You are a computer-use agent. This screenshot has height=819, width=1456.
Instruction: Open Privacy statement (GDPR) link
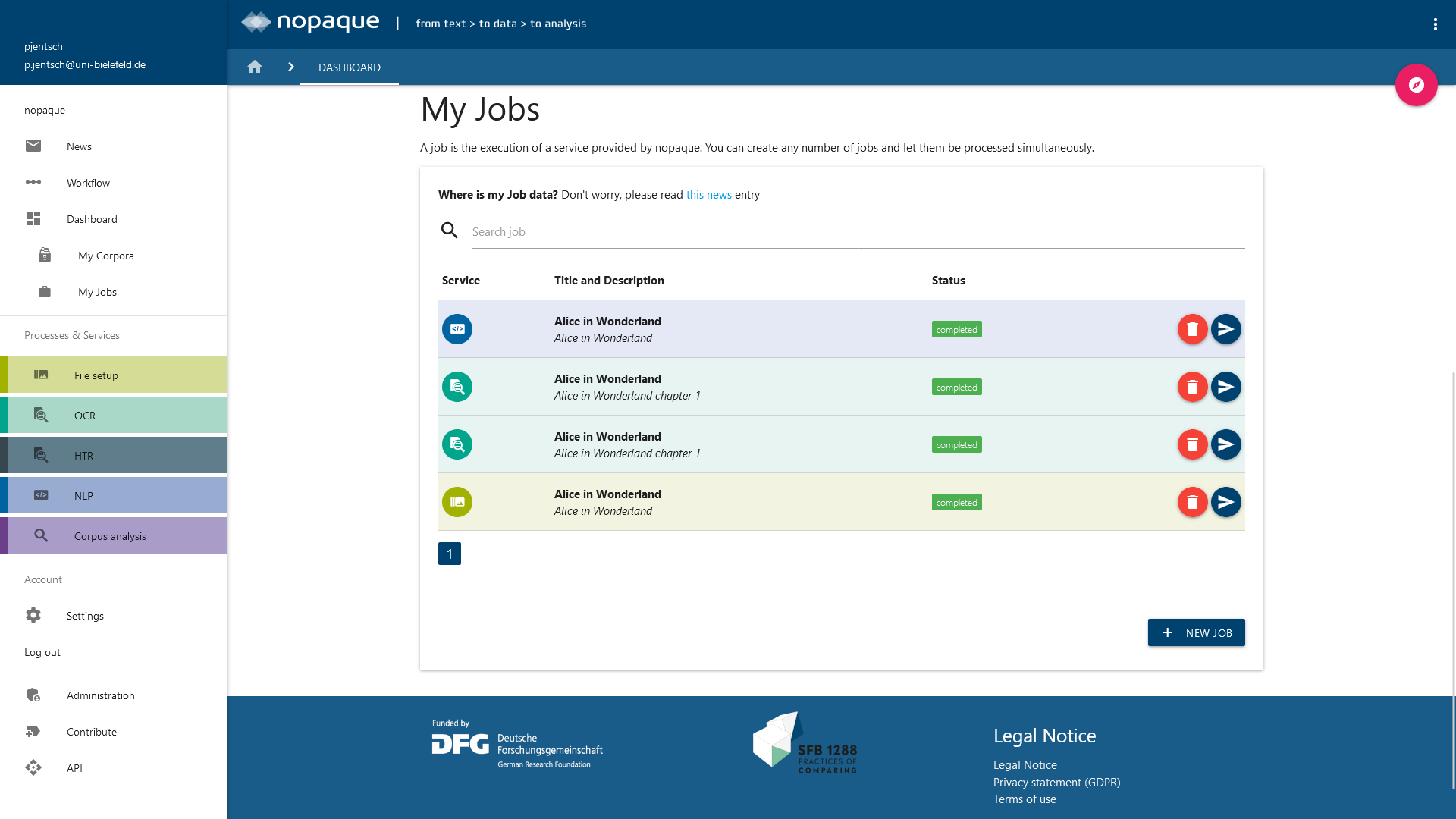click(1056, 782)
